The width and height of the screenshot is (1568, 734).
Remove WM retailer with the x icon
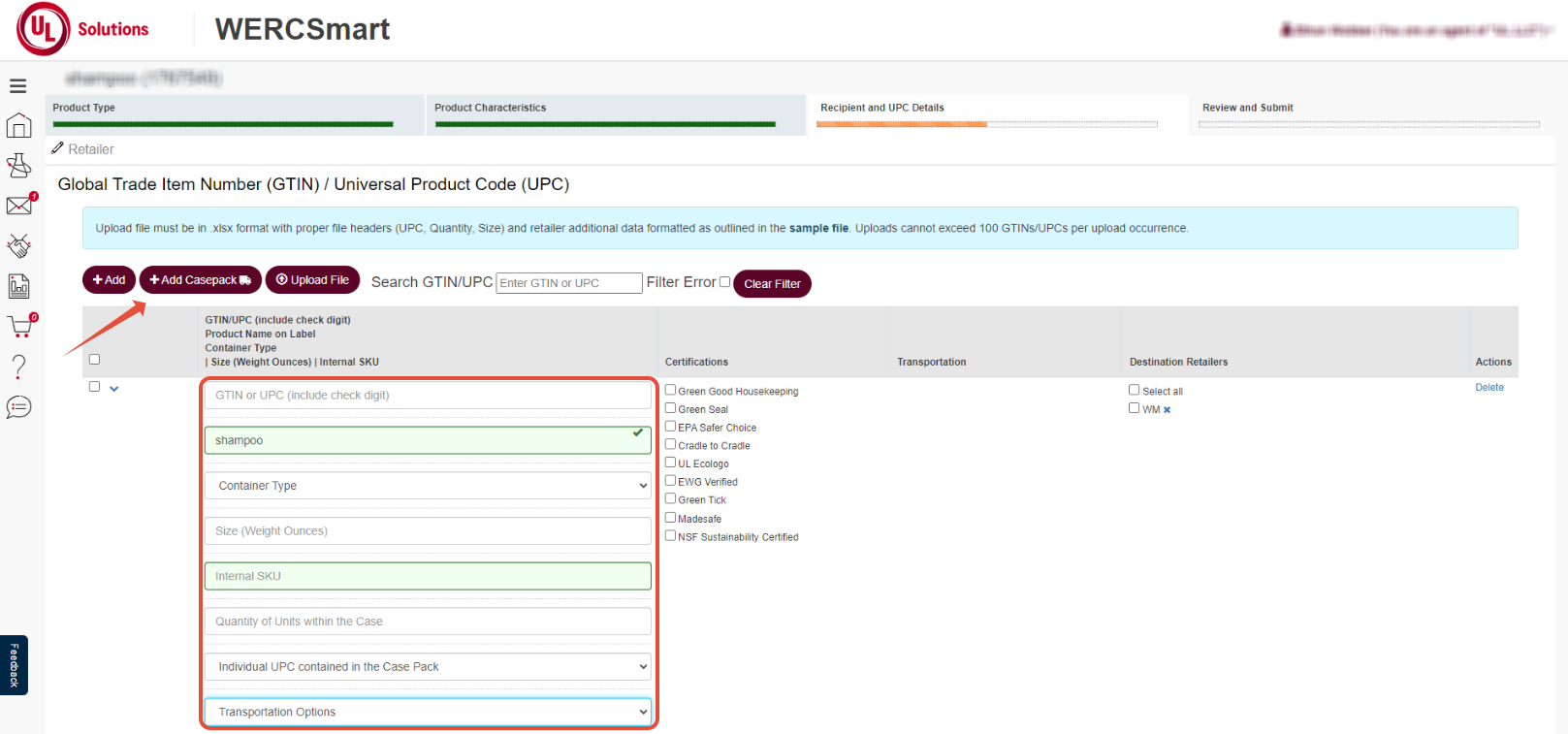[x=1167, y=410]
